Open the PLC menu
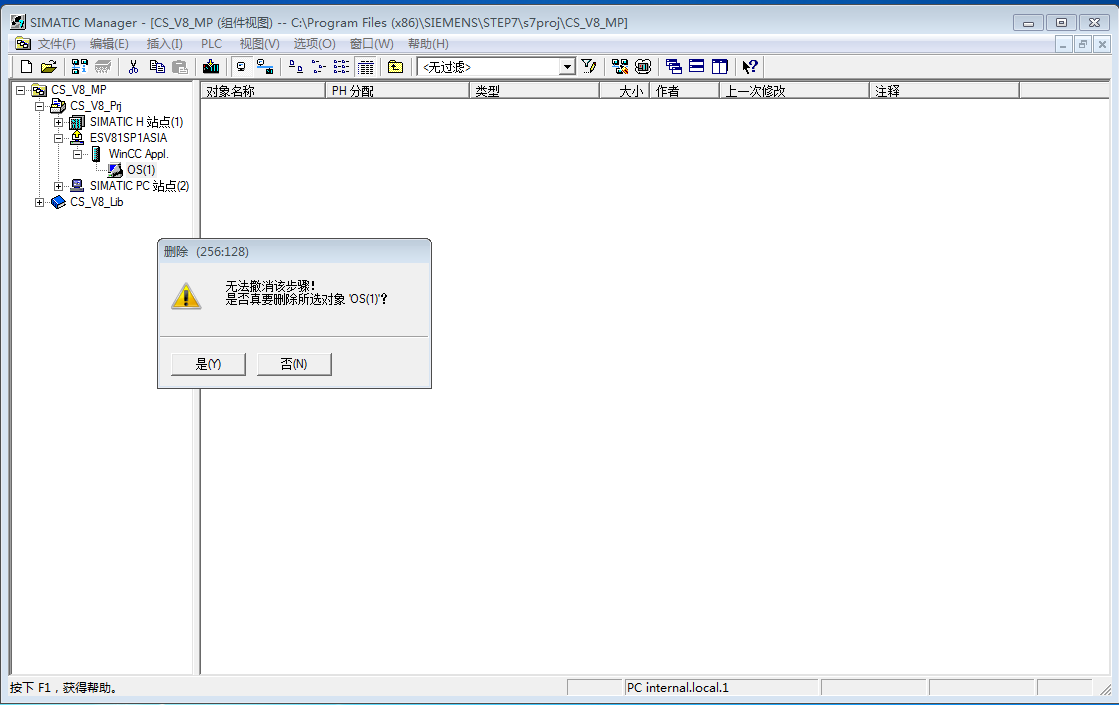The width and height of the screenshot is (1119, 705). (211, 44)
